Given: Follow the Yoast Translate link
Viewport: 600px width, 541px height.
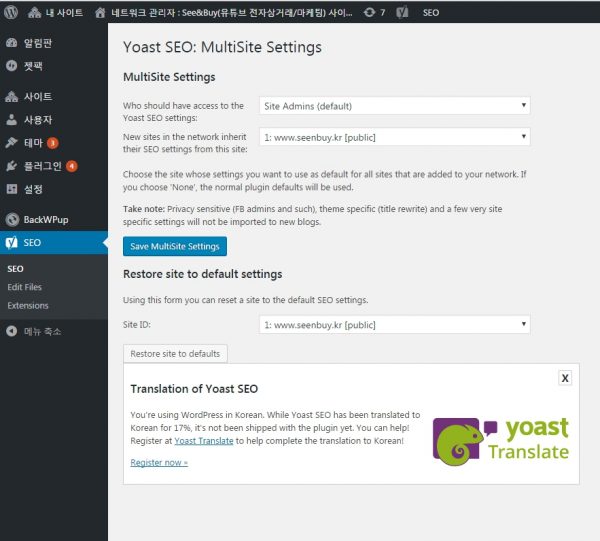Looking at the screenshot, I should pyautogui.click(x=203, y=441).
